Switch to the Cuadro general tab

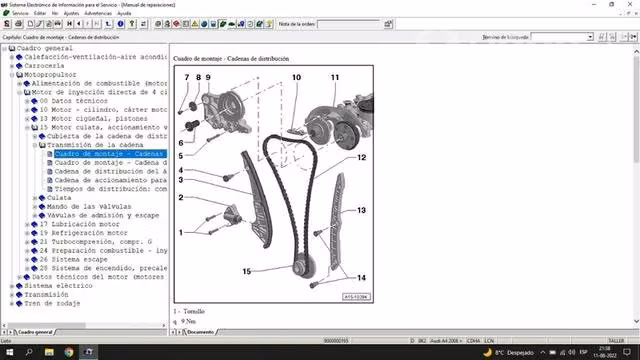tap(35, 332)
